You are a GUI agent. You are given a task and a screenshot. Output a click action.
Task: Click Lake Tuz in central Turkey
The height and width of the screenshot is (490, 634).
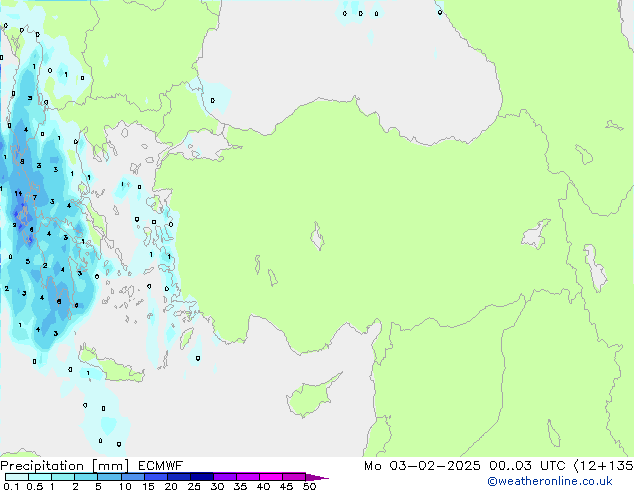tap(319, 239)
